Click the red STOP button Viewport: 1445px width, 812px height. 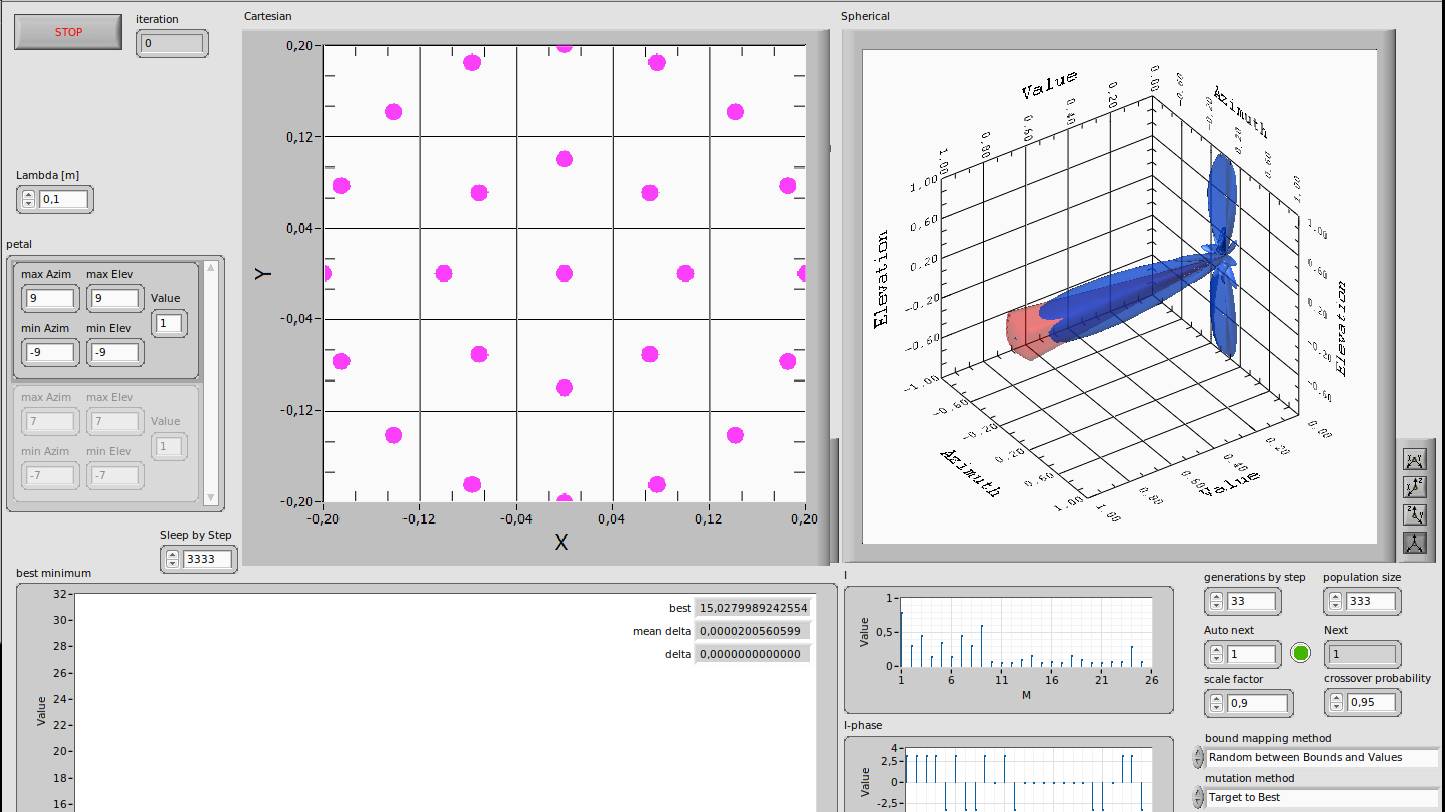tap(68, 32)
